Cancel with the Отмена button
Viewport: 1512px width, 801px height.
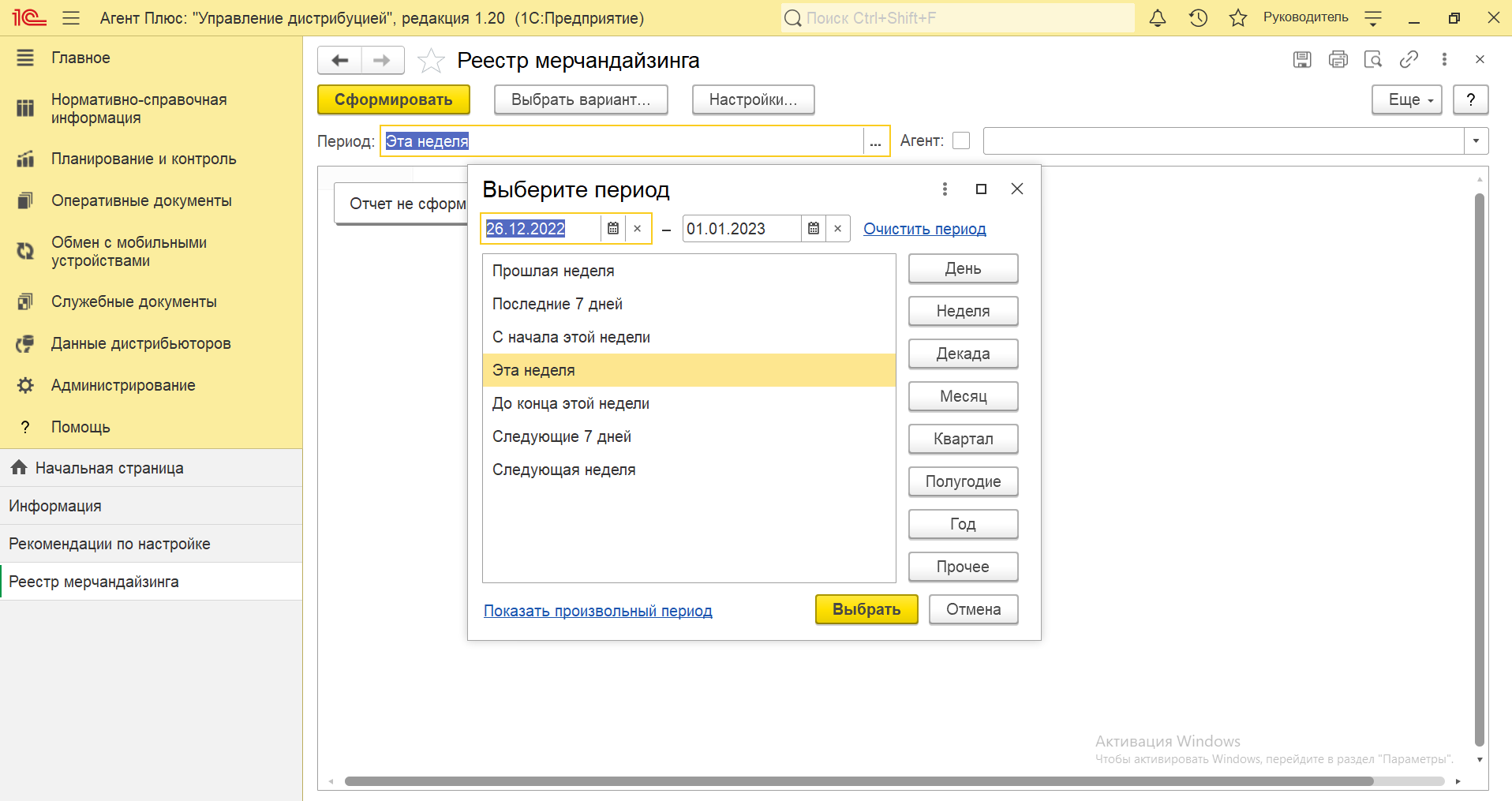tap(973, 609)
